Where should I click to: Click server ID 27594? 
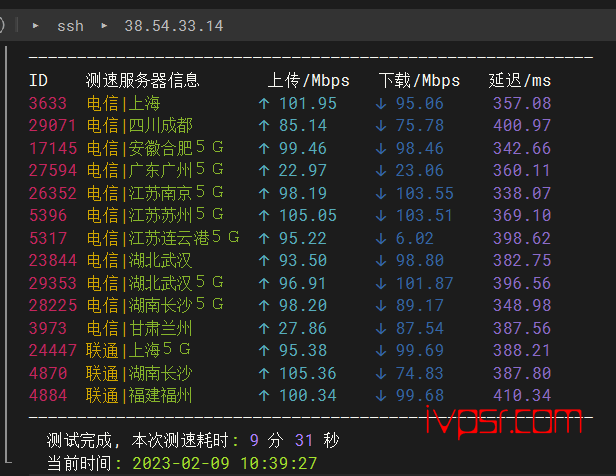53,170
